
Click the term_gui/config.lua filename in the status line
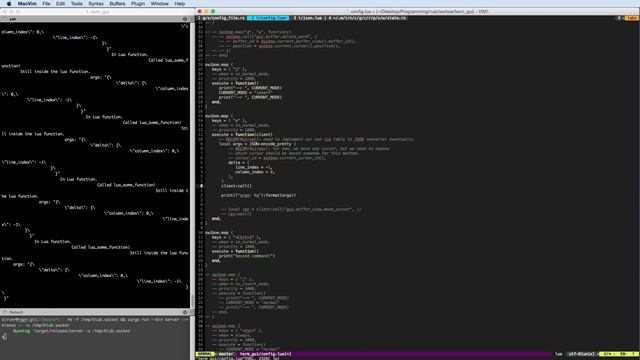[265, 354]
